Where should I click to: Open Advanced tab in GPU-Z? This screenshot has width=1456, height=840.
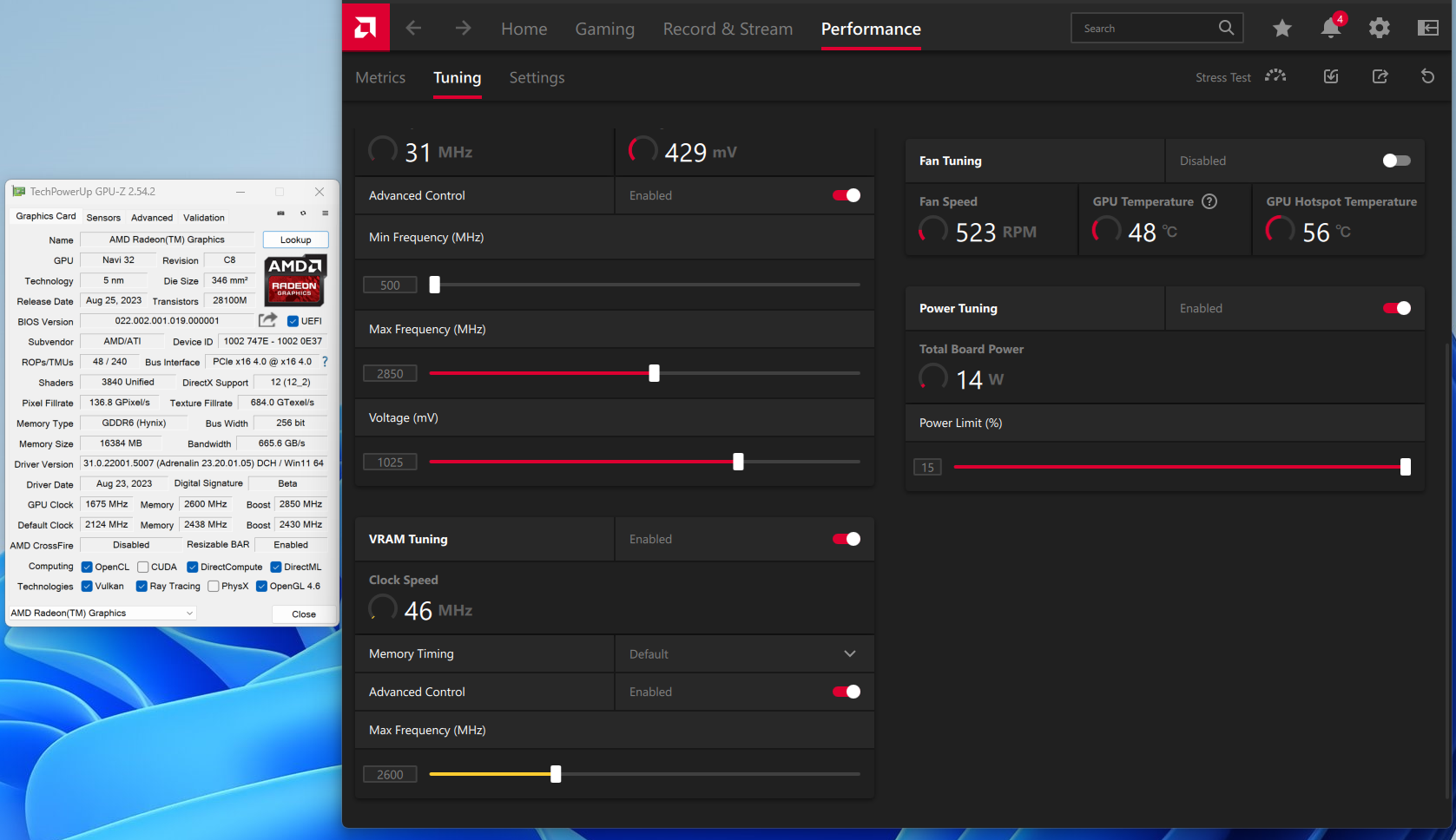pyautogui.click(x=152, y=218)
